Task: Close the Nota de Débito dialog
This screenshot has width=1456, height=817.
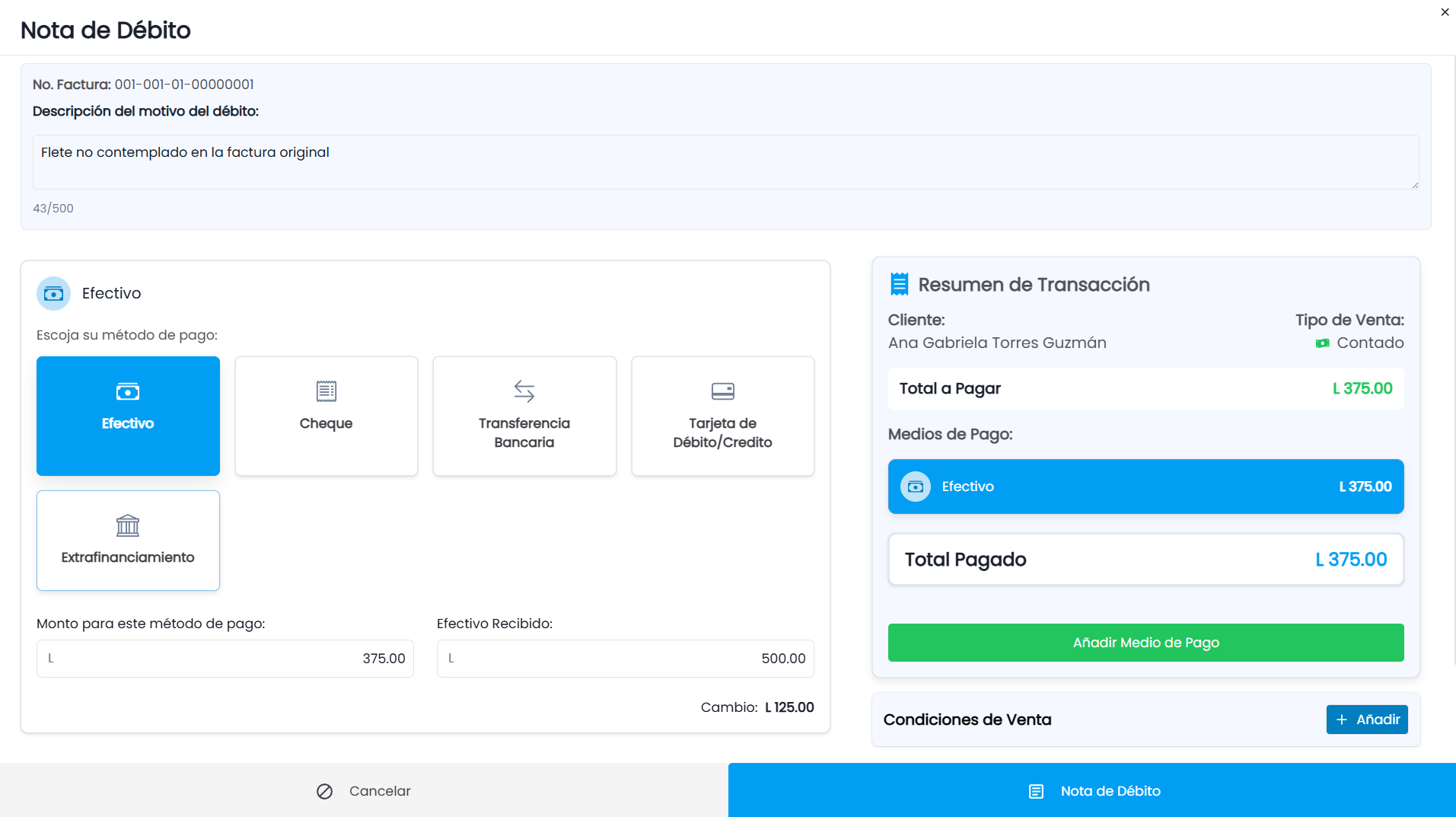Action: click(1445, 12)
